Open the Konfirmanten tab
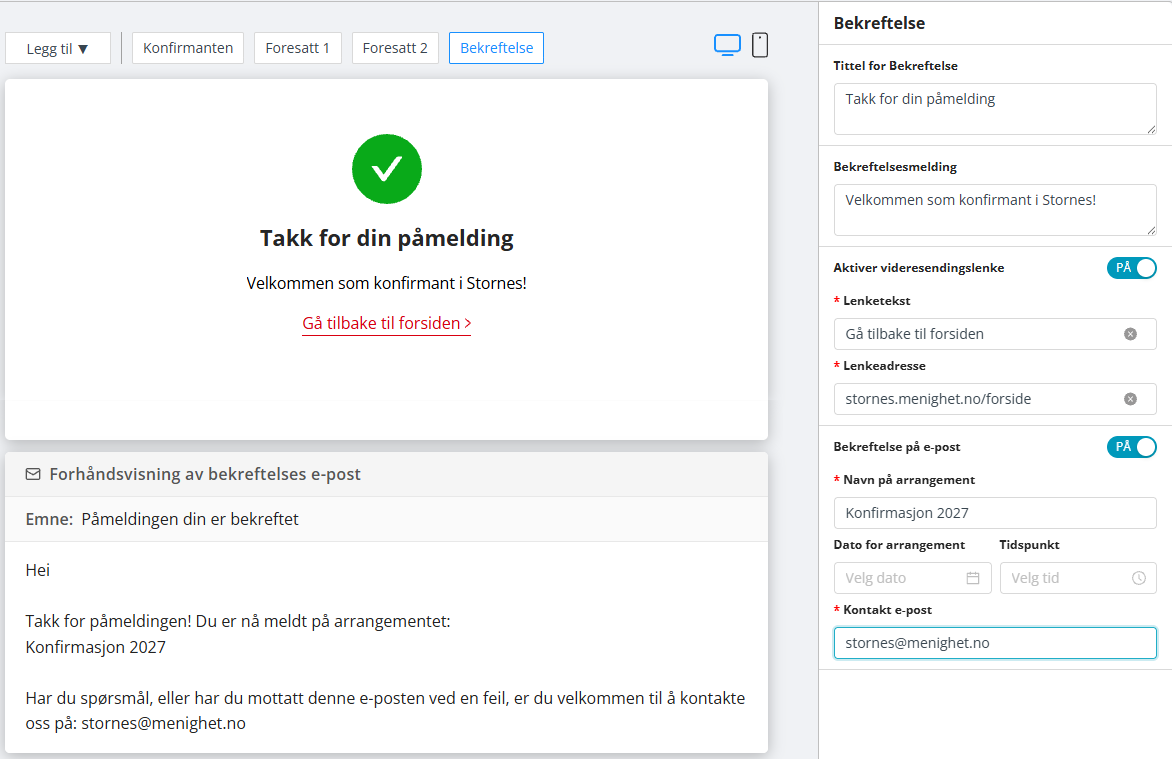The width and height of the screenshot is (1172, 759). tap(188, 48)
